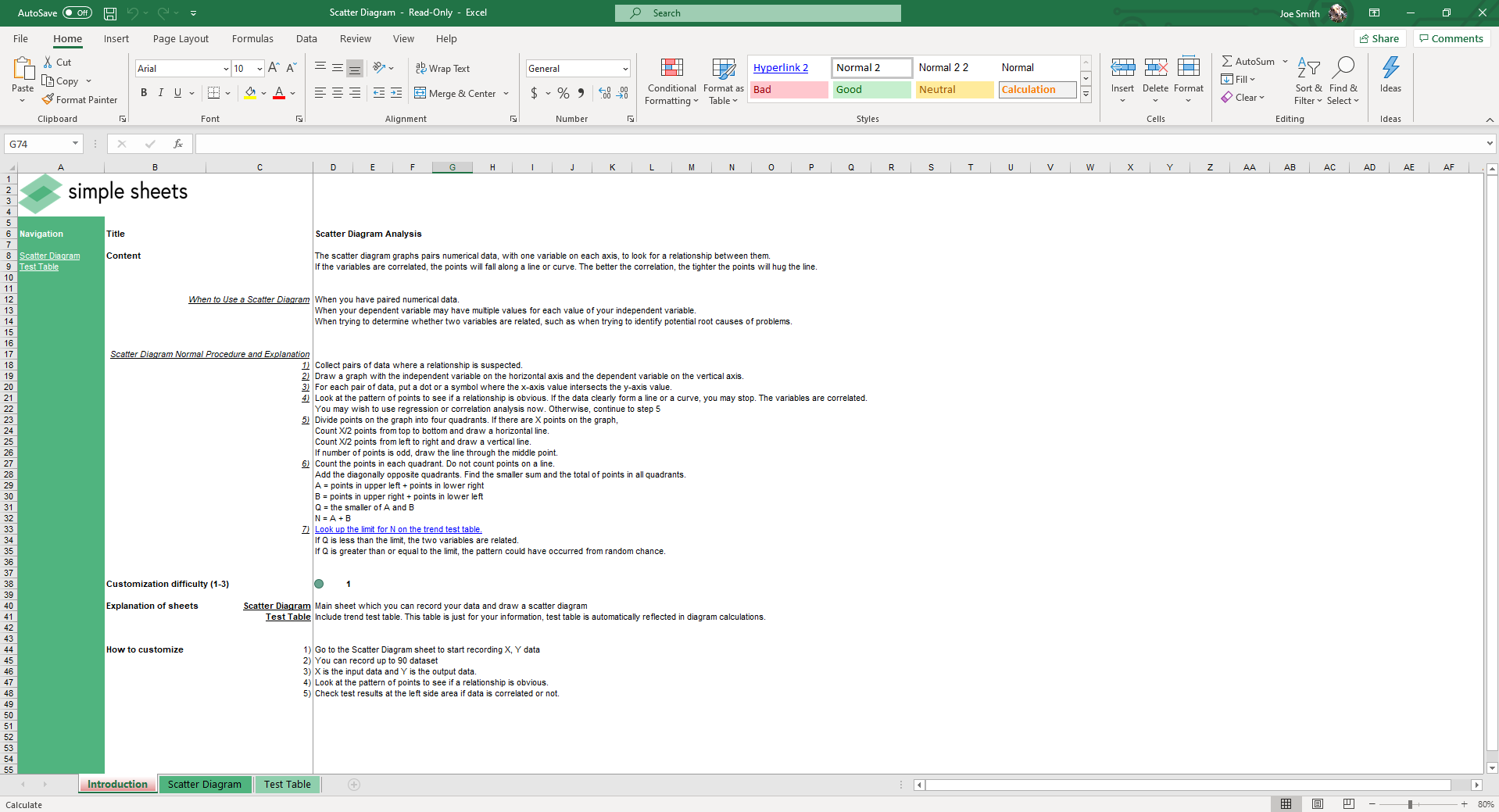Screen dimensions: 1499x812
Task: Open Sort & Filter options
Action: pyautogui.click(x=1308, y=81)
